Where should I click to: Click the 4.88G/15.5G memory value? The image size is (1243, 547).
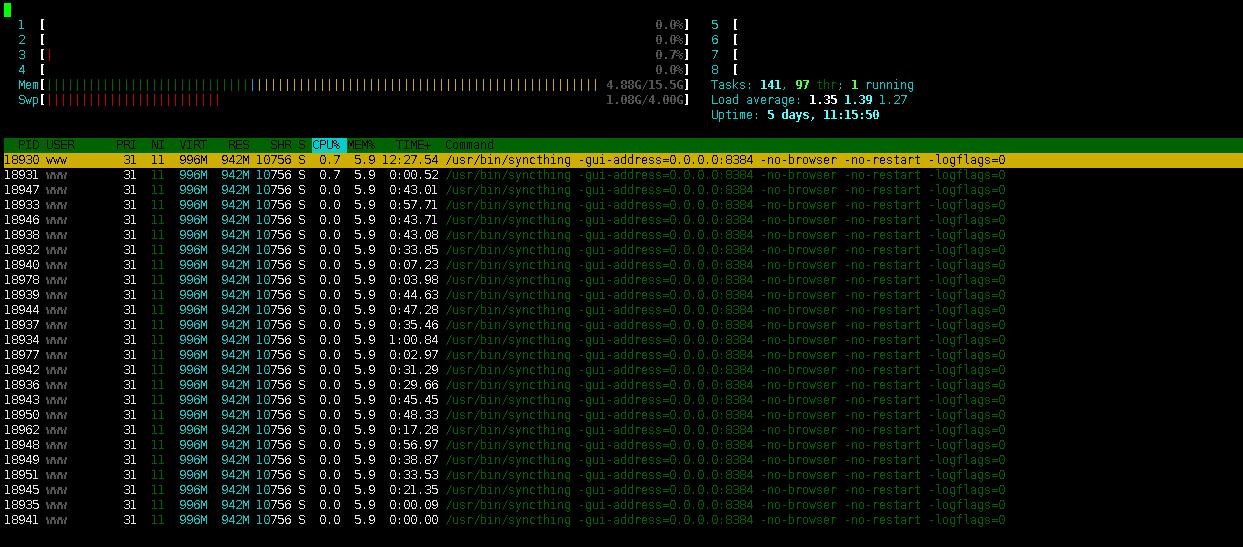click(x=646, y=84)
